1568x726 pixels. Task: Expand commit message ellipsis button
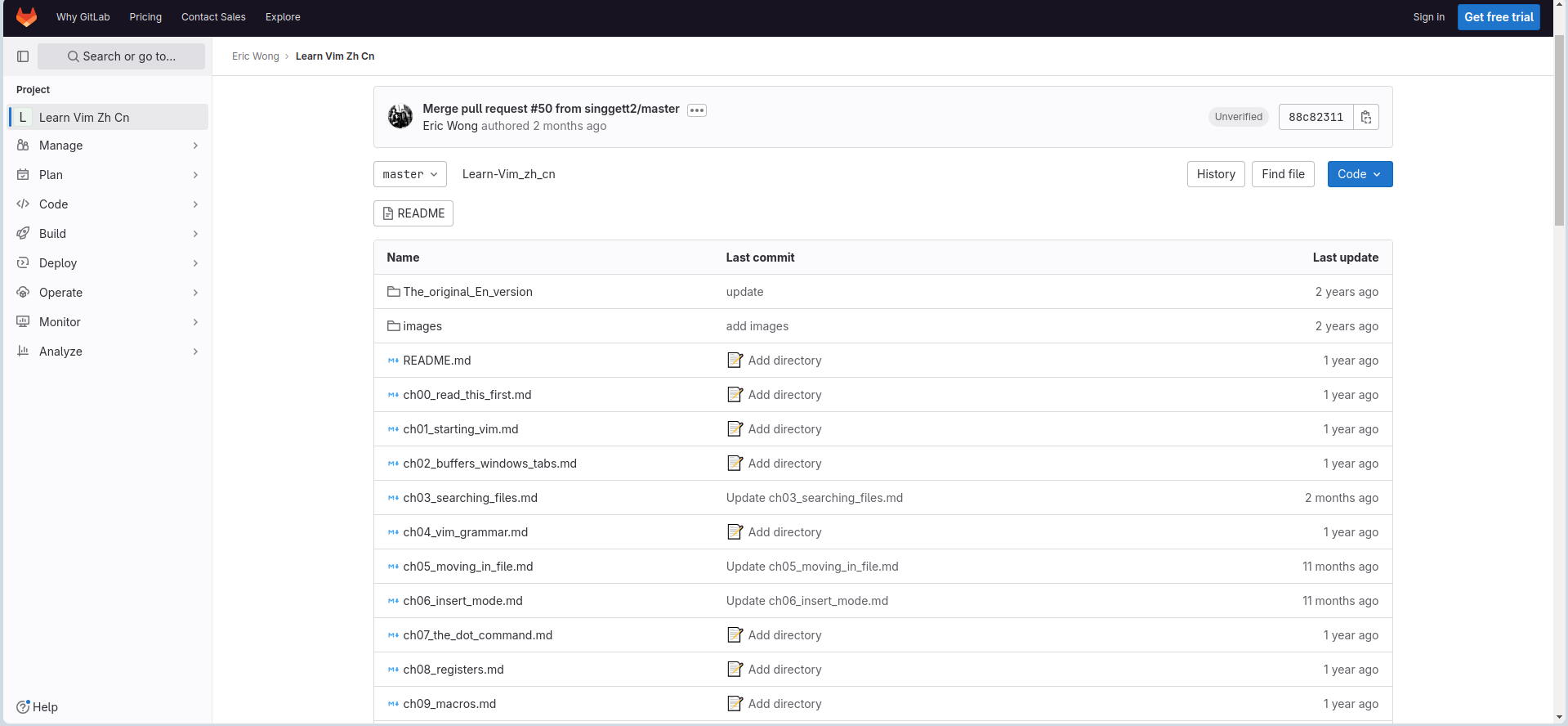697,110
